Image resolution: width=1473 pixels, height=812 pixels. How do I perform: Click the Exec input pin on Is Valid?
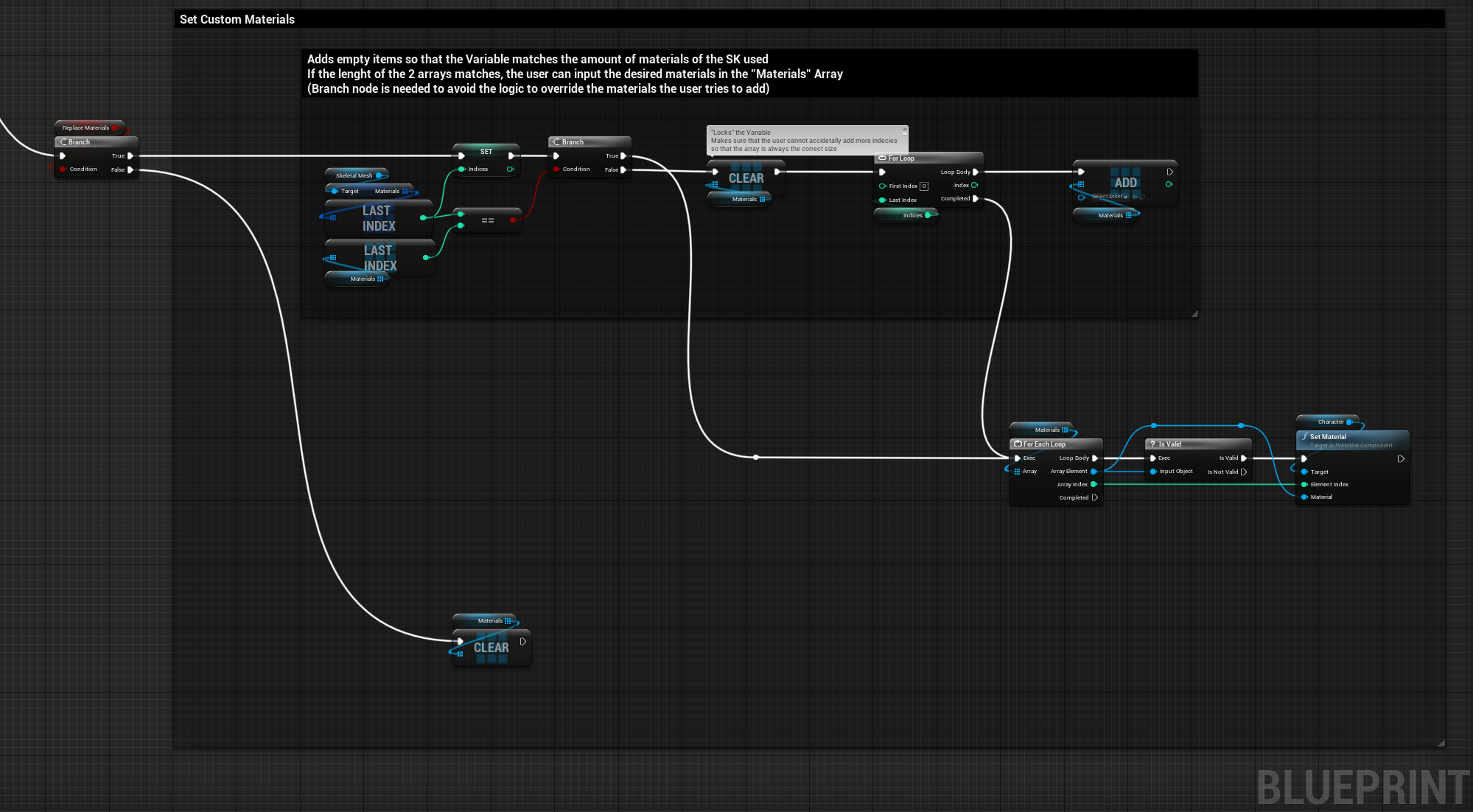pos(1153,458)
